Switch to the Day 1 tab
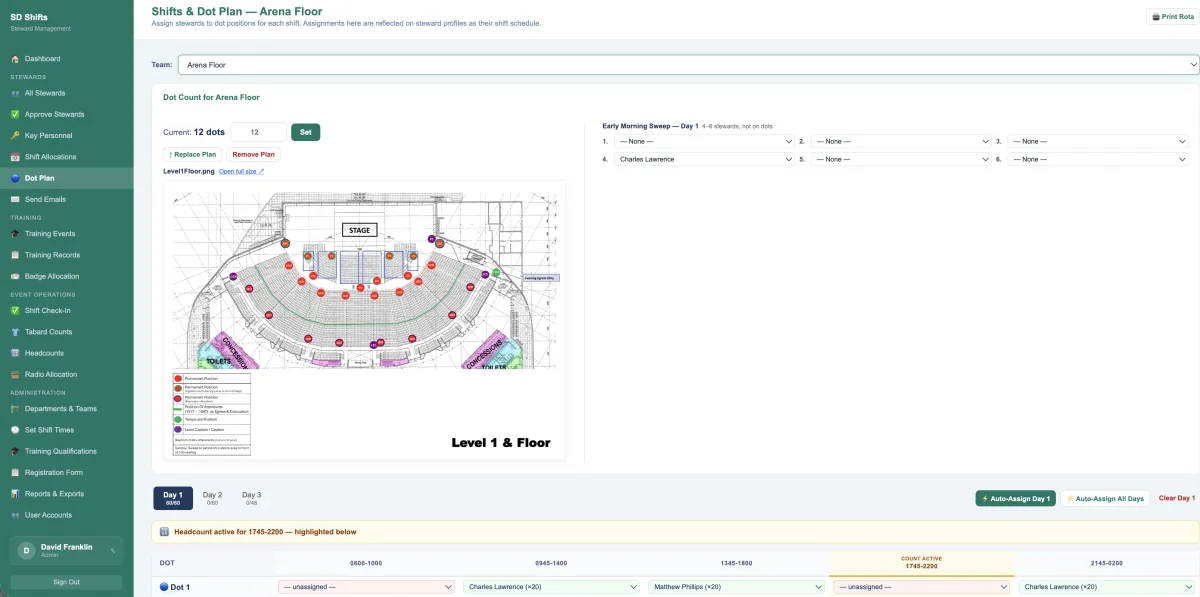 click(173, 498)
